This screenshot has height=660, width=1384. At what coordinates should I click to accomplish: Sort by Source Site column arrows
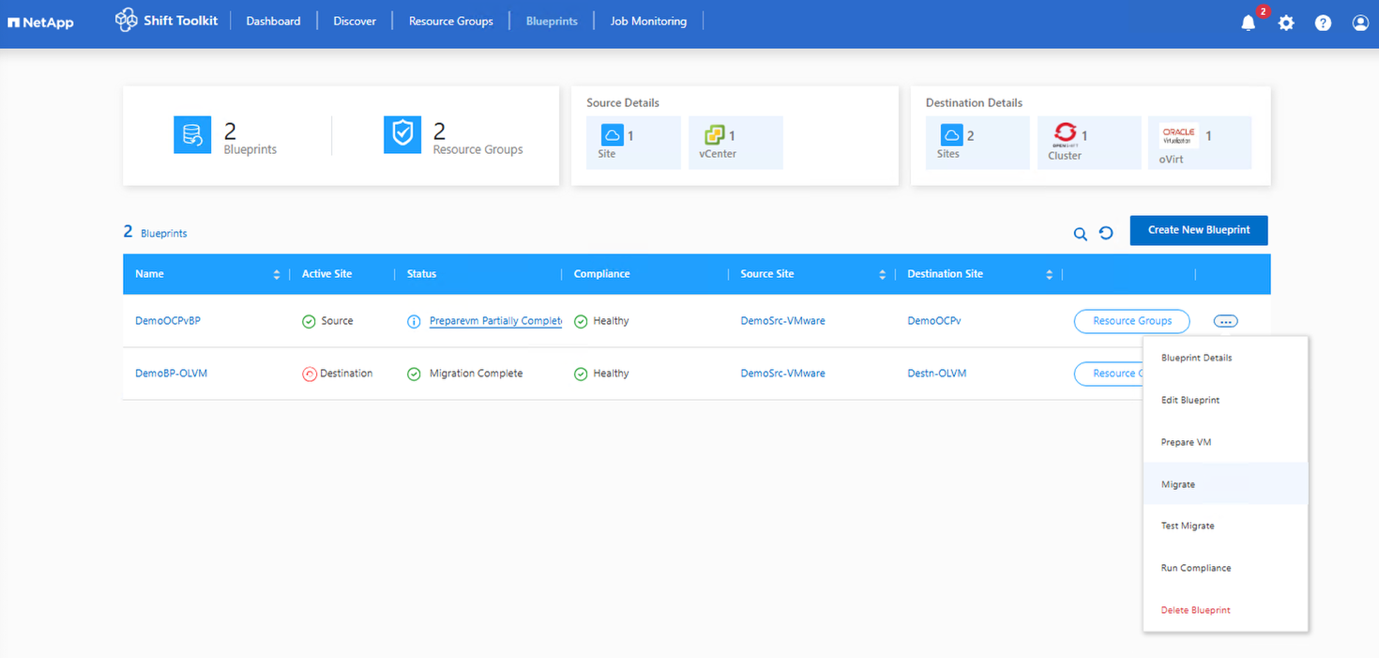(x=882, y=274)
